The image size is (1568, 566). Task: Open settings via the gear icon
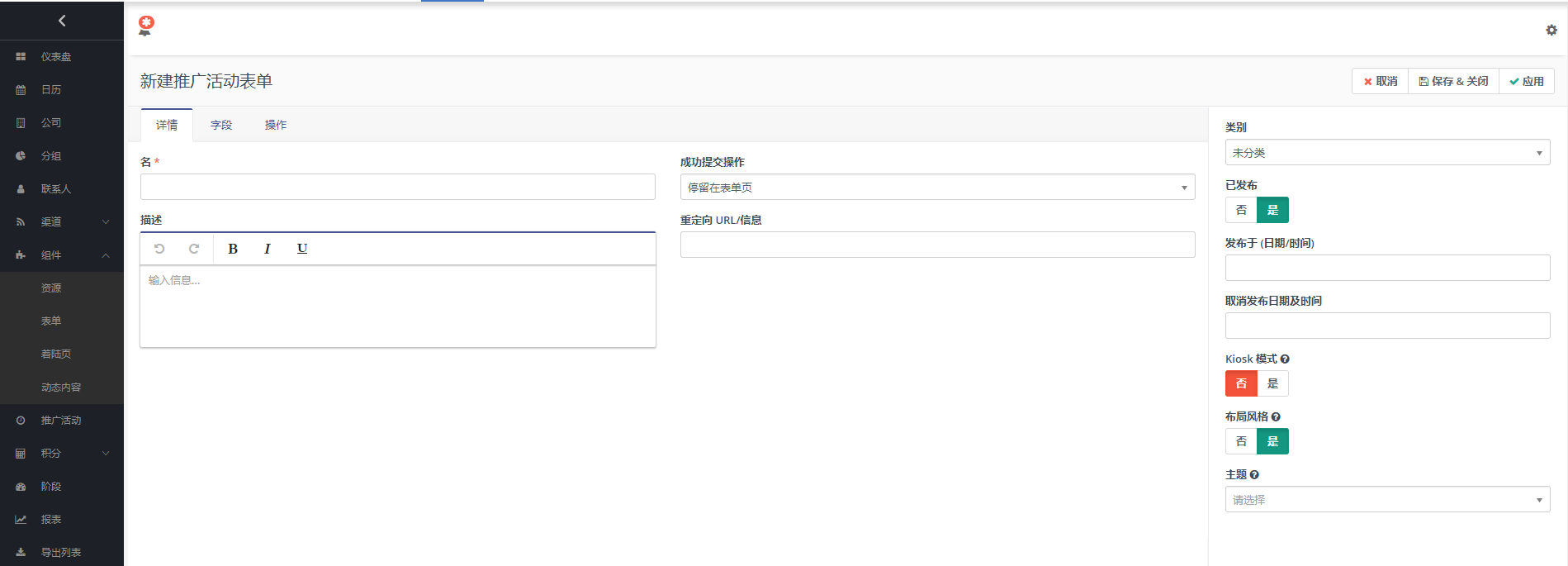coord(1551,30)
